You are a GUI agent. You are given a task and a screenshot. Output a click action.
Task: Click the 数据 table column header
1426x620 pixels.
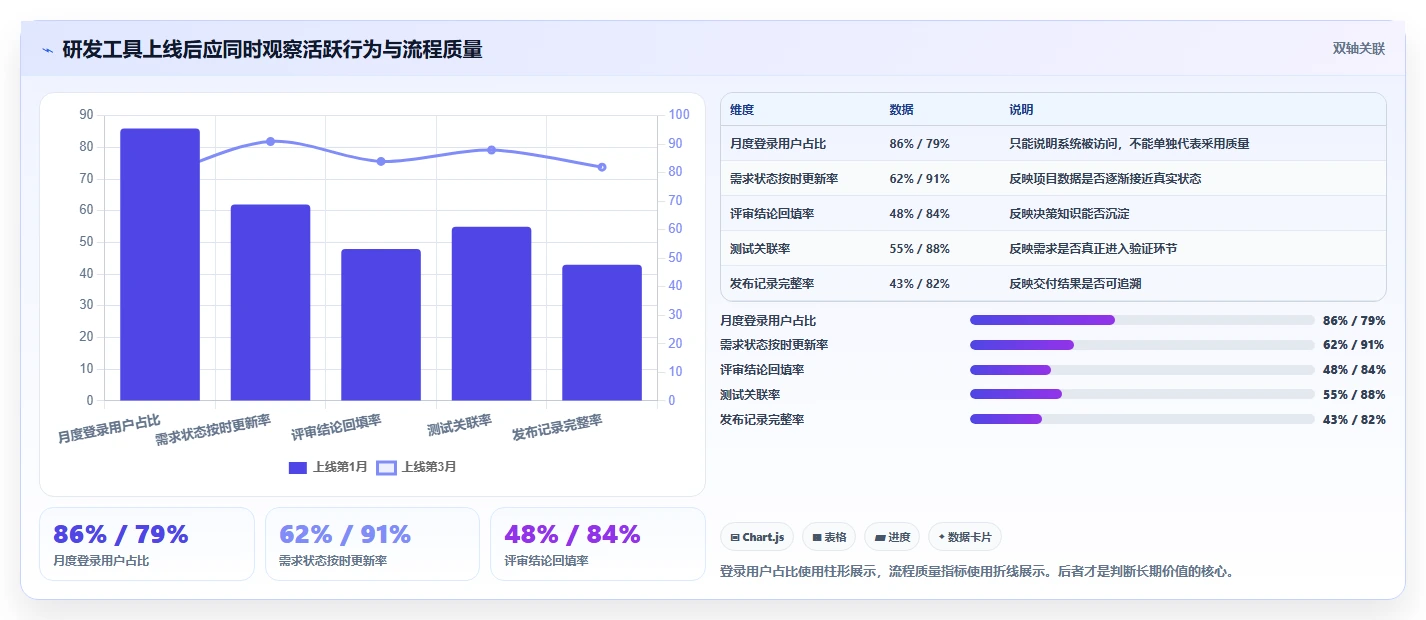(x=901, y=110)
